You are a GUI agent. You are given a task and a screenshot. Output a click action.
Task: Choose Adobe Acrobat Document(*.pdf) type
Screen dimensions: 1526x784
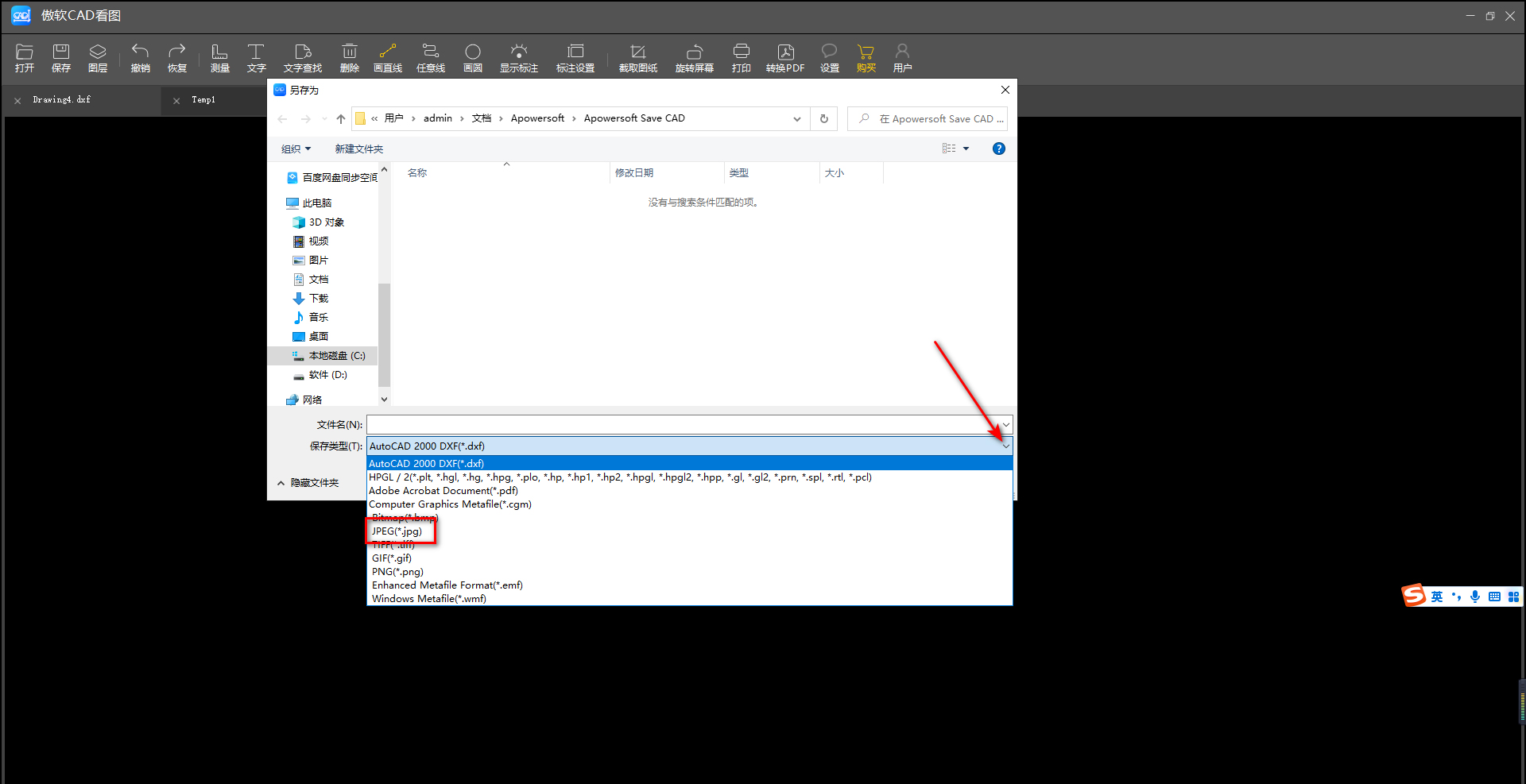(x=443, y=491)
